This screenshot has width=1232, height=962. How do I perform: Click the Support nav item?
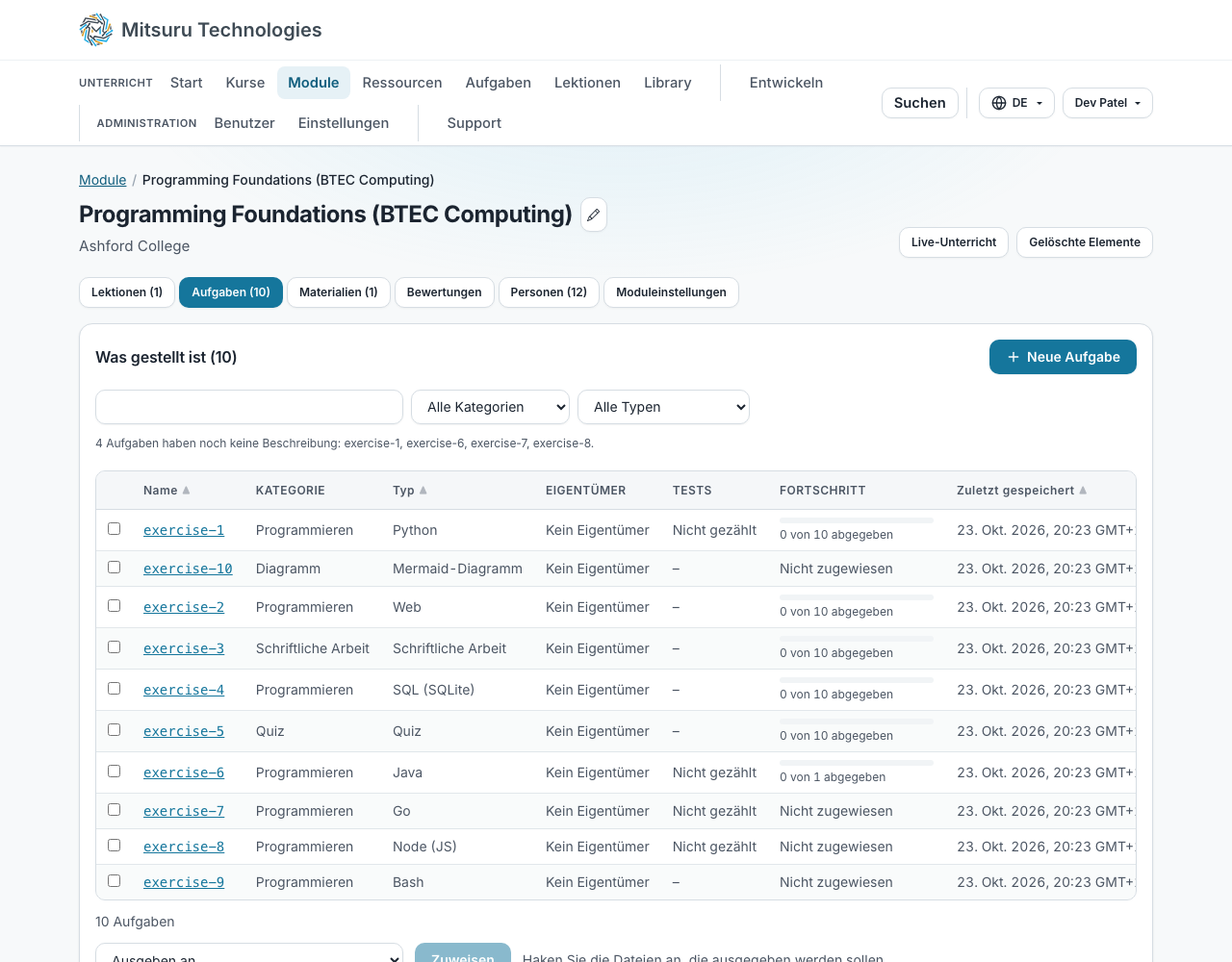[475, 123]
